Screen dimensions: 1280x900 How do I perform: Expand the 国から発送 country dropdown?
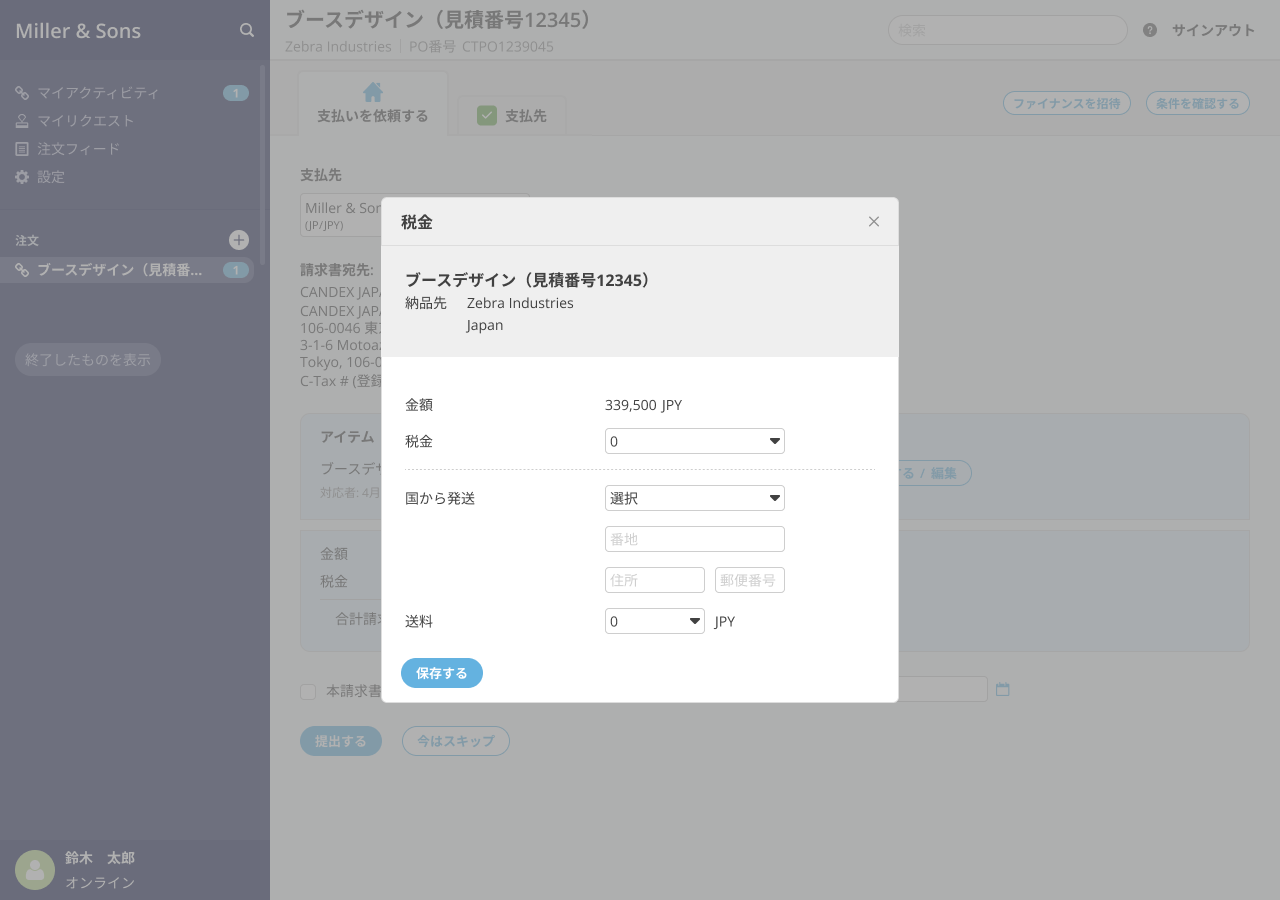(x=694, y=498)
